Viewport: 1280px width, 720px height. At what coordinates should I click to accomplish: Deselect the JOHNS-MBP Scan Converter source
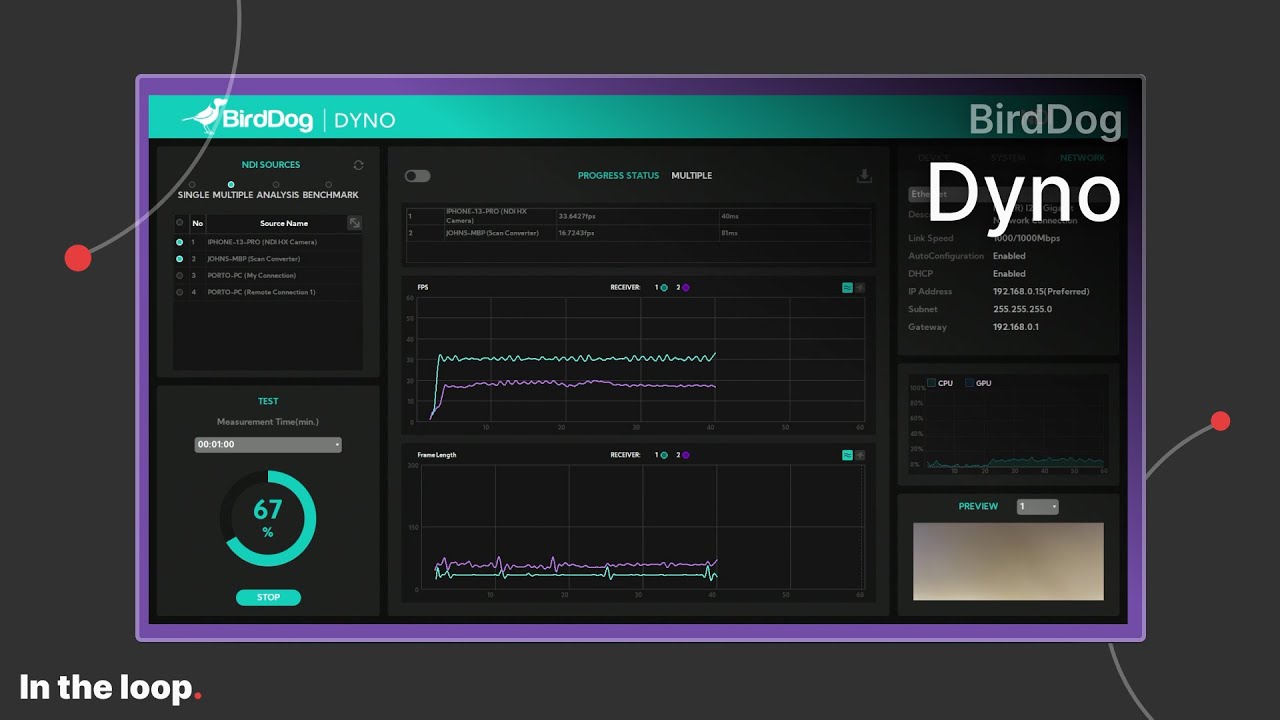[180, 259]
